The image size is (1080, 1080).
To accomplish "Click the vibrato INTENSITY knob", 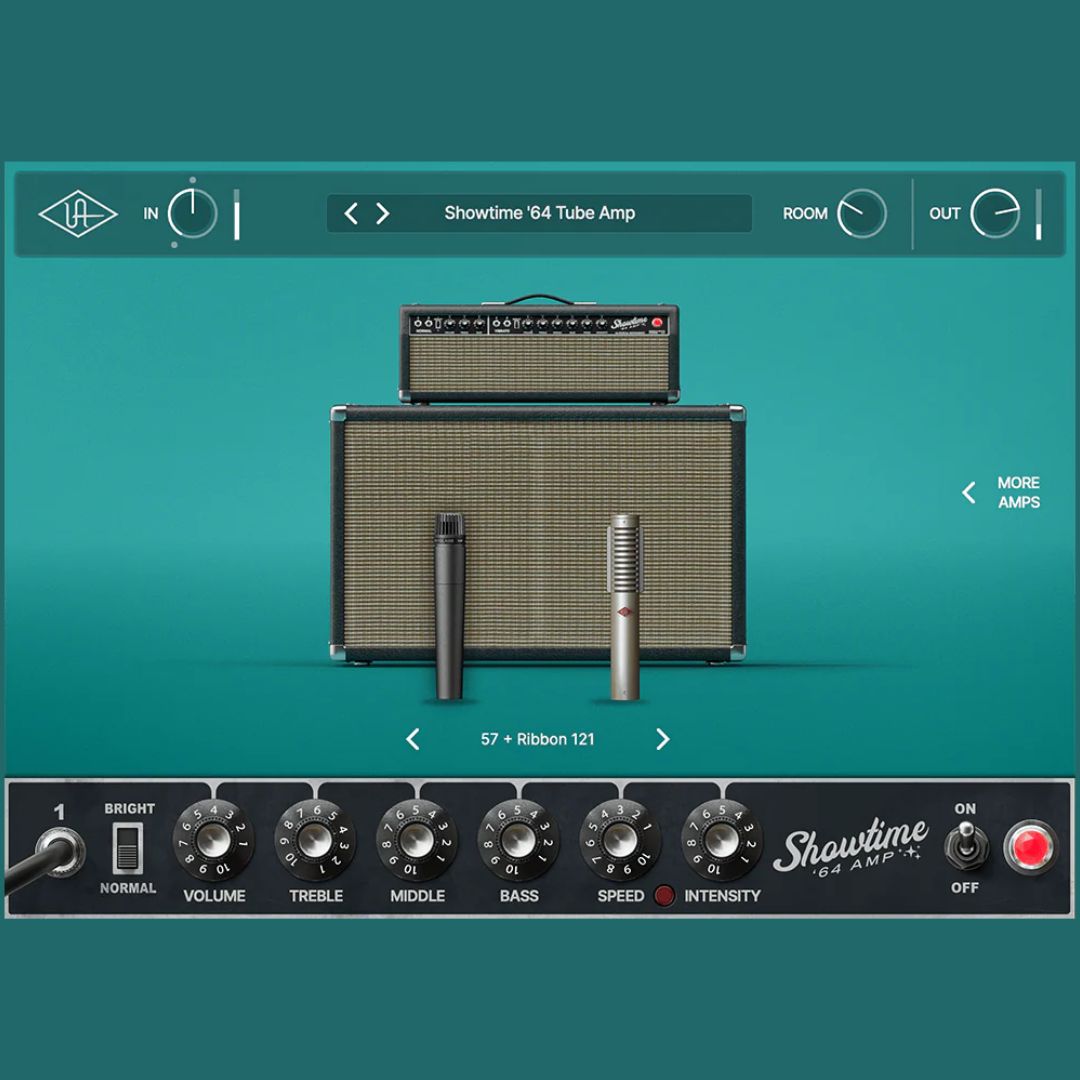I will pyautogui.click(x=722, y=840).
